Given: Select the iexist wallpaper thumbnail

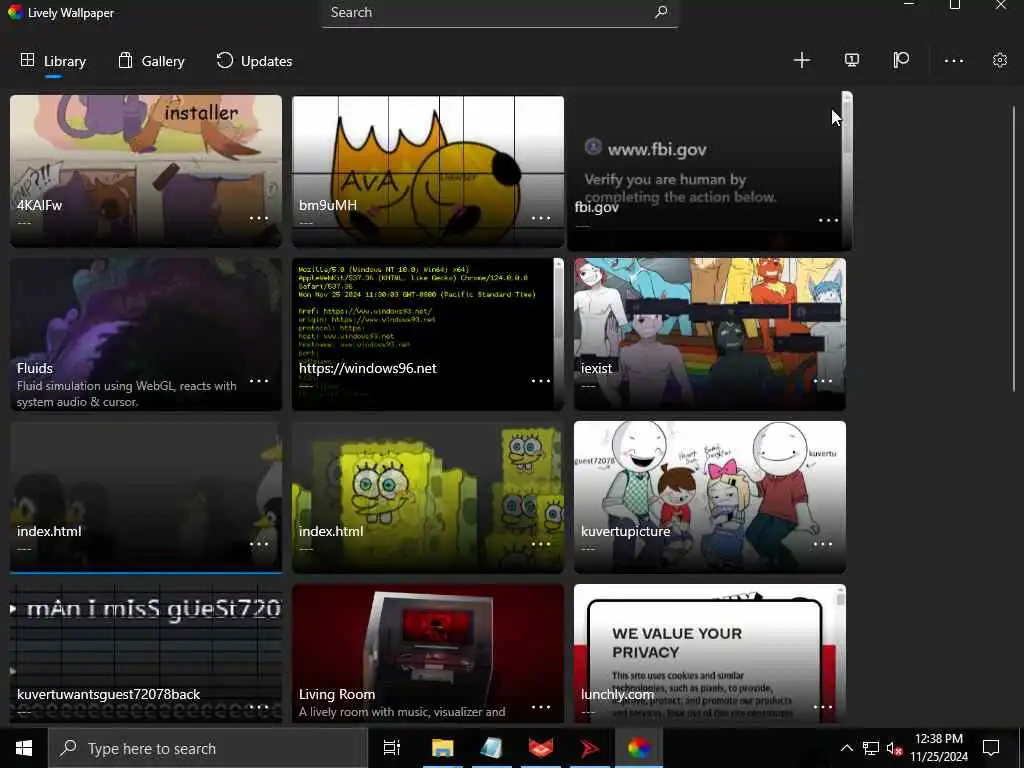Looking at the screenshot, I should [710, 334].
